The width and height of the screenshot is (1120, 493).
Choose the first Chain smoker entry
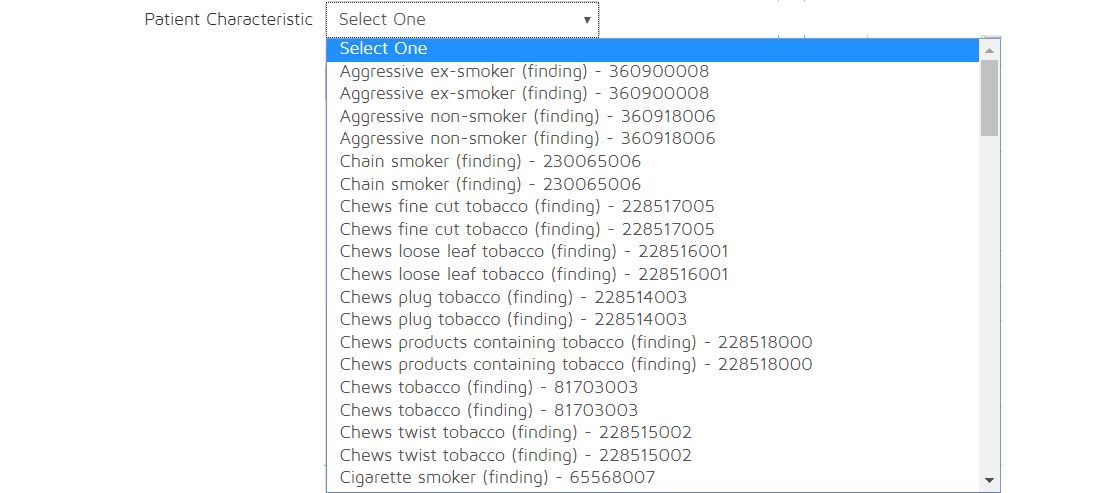pyautogui.click(x=490, y=162)
